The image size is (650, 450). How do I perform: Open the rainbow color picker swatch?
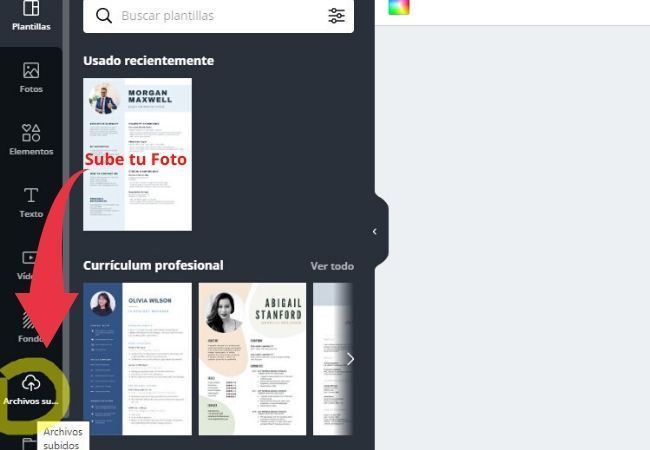tap(399, 7)
